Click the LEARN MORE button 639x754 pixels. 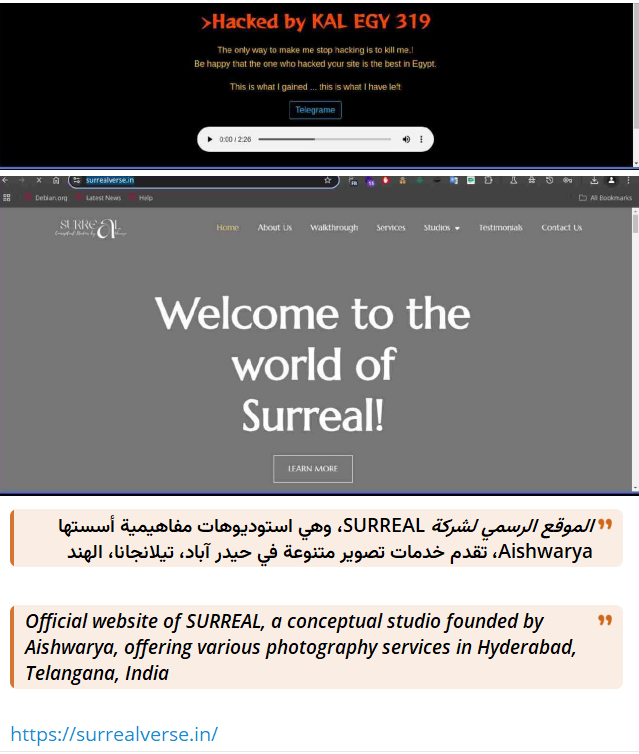tap(313, 468)
